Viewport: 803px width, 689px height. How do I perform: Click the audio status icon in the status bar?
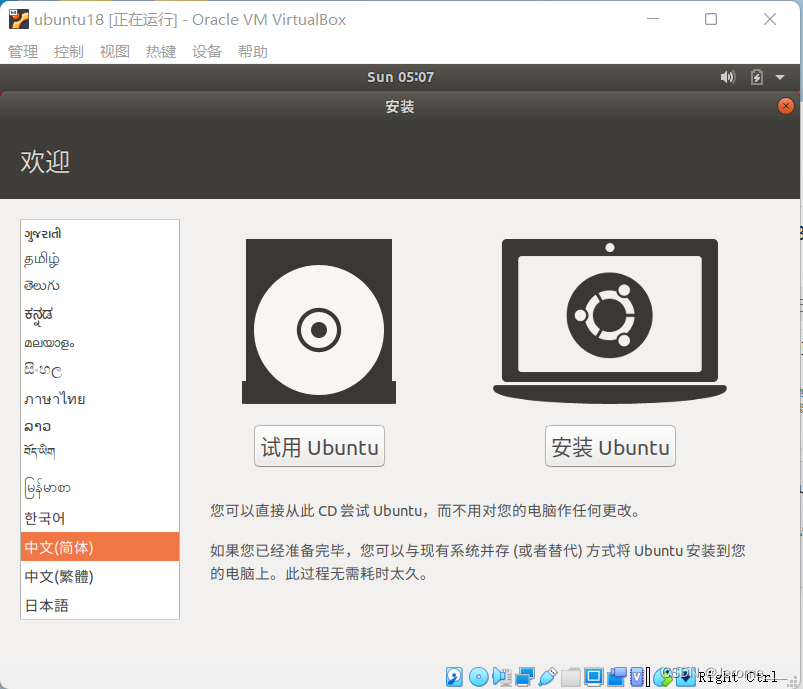[x=502, y=676]
